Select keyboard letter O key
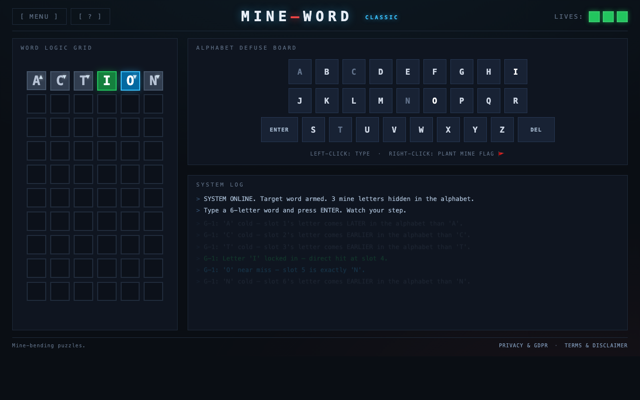The width and height of the screenshot is (640, 400). pyautogui.click(x=435, y=100)
